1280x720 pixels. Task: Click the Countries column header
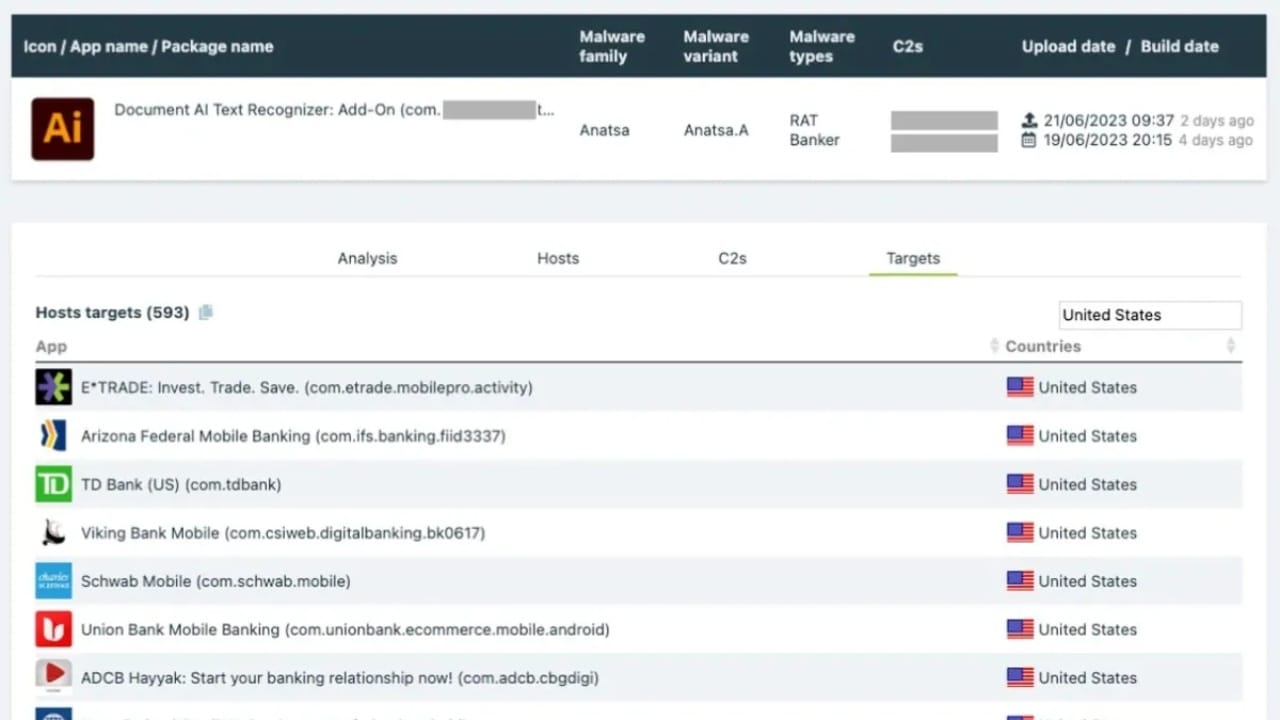coord(1043,346)
